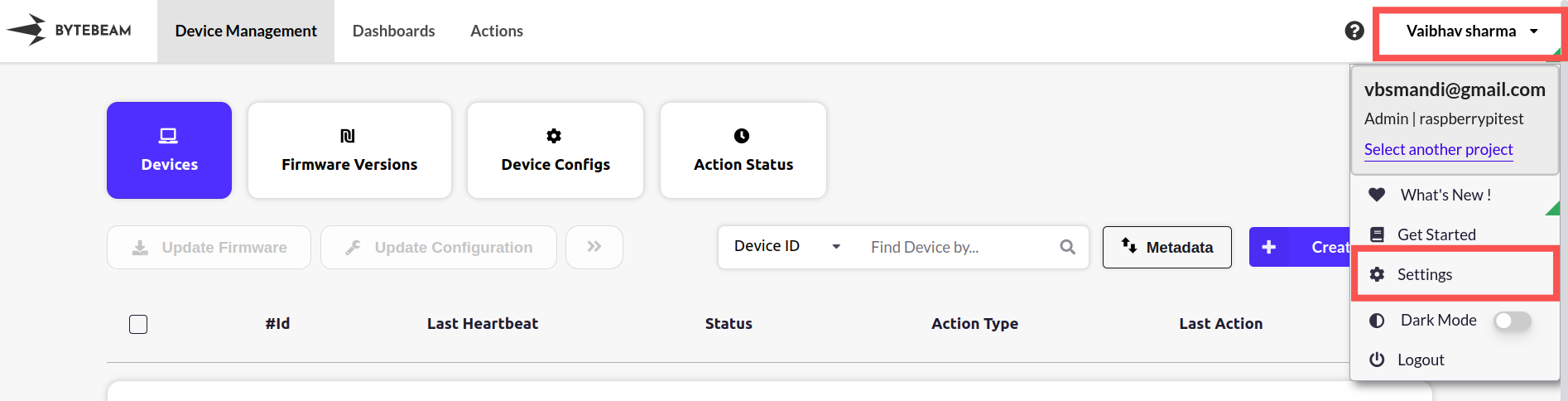
Task: Click the search magnifier icon
Action: (x=1068, y=247)
